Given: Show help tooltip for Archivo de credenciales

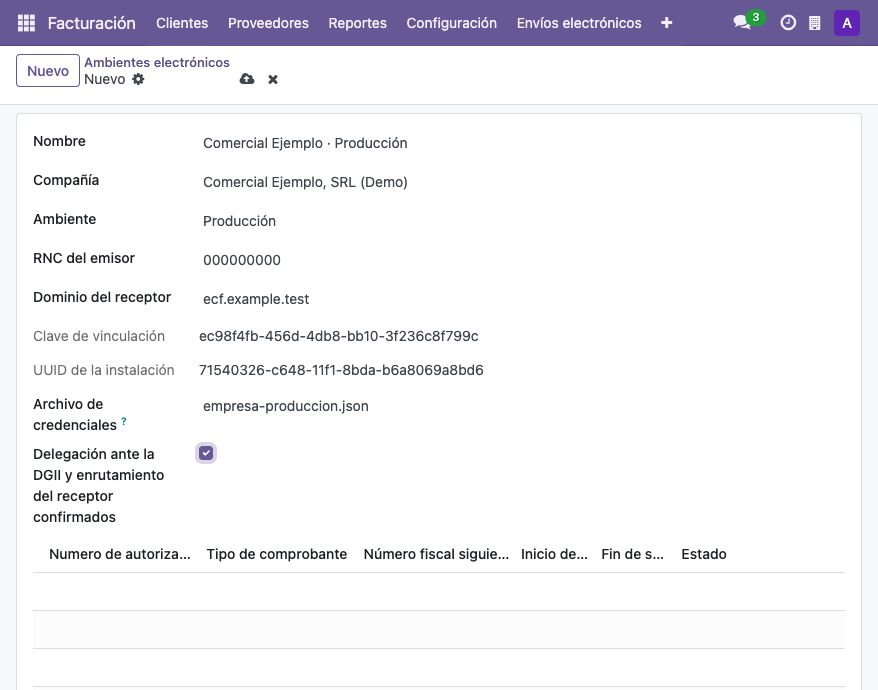Looking at the screenshot, I should pos(124,421).
